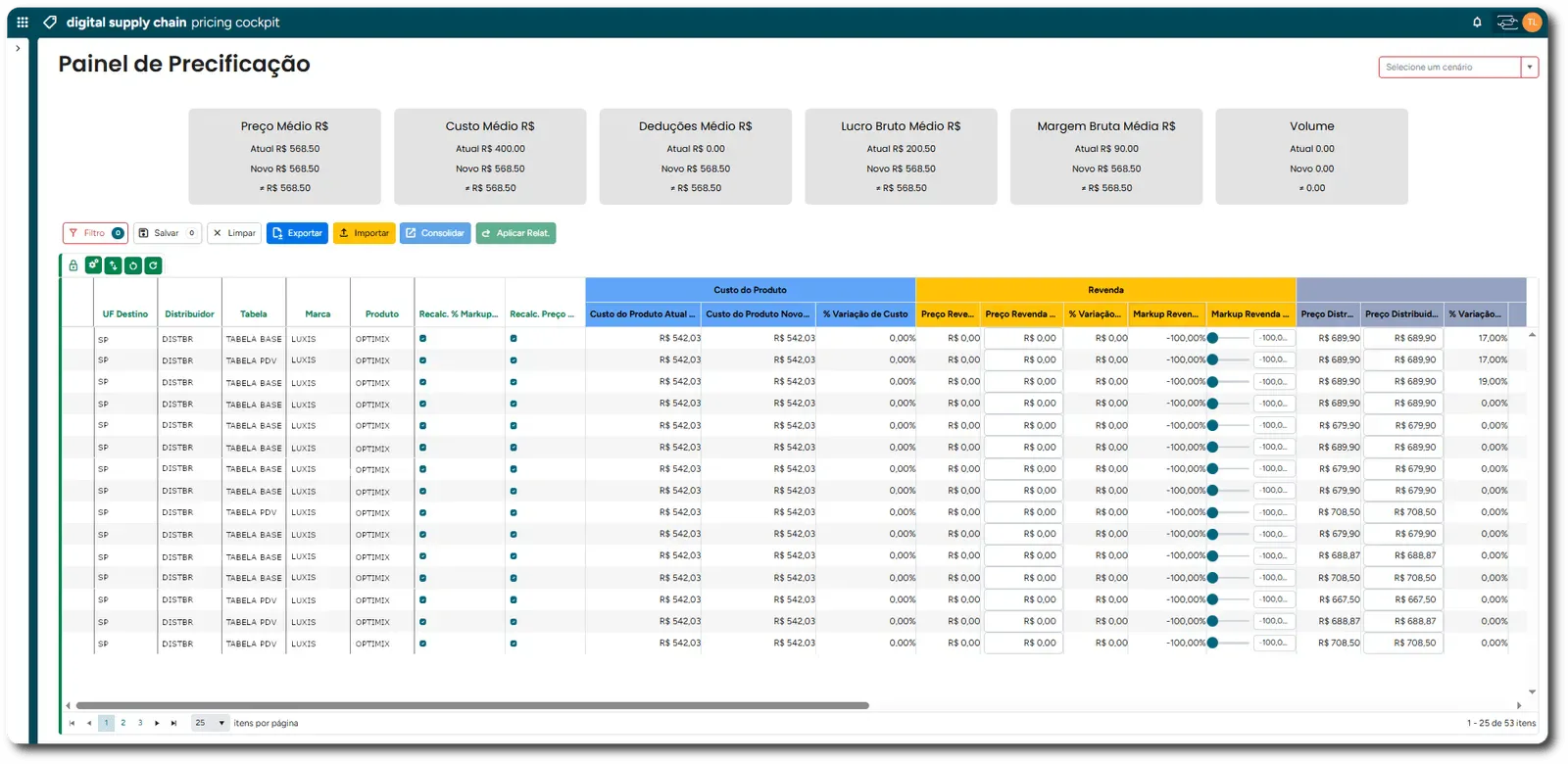1568x764 pixels.
Task: Toggle Recalc. % Markup checkbox in second row
Action: [x=422, y=359]
